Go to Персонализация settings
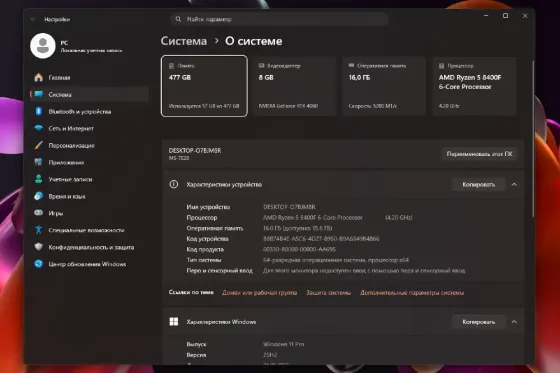Viewport: 560px width, 373px height. [89, 145]
